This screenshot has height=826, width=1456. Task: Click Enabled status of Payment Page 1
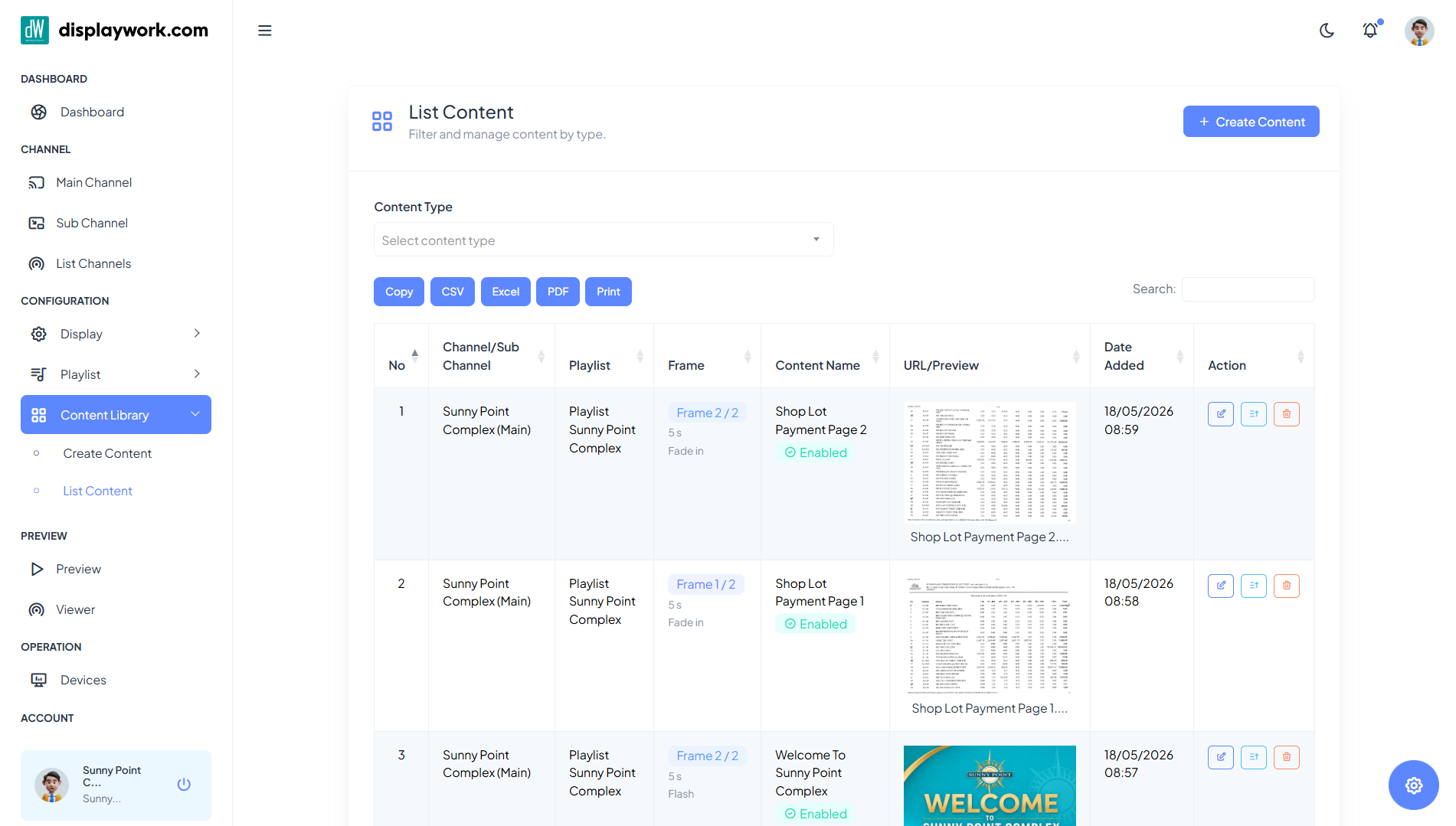(815, 624)
